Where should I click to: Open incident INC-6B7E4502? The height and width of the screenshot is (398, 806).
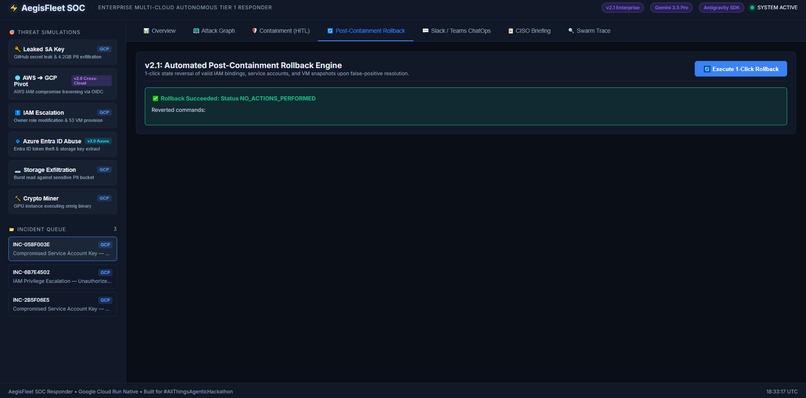[63, 277]
